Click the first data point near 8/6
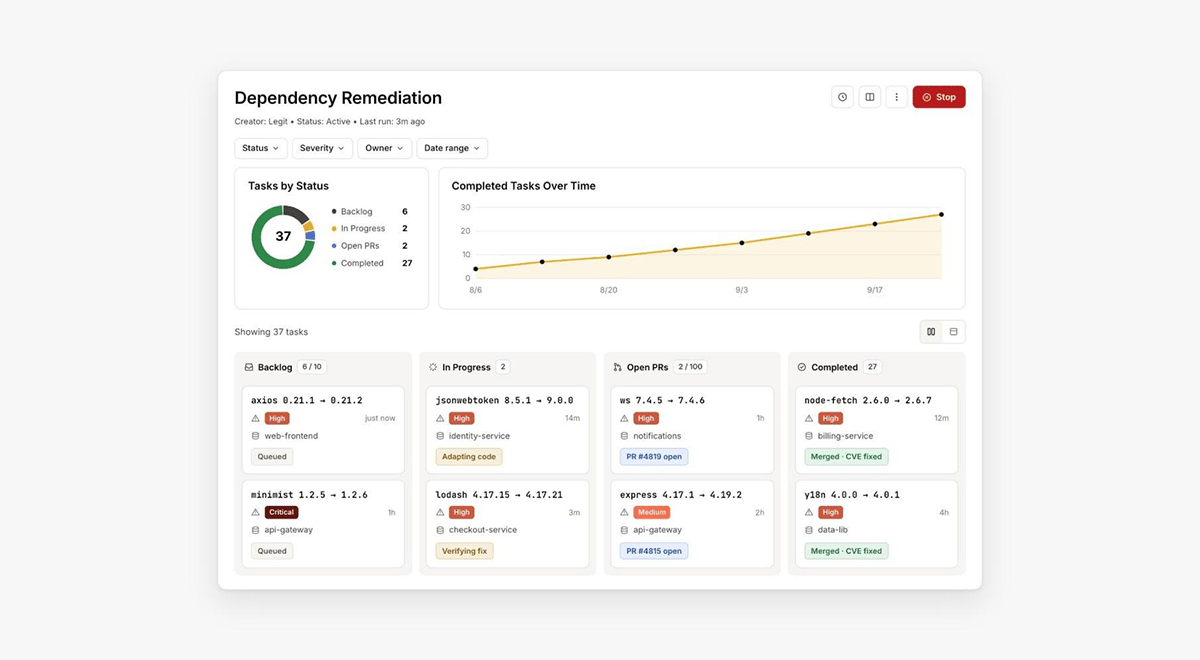1200x660 pixels. coord(476,269)
